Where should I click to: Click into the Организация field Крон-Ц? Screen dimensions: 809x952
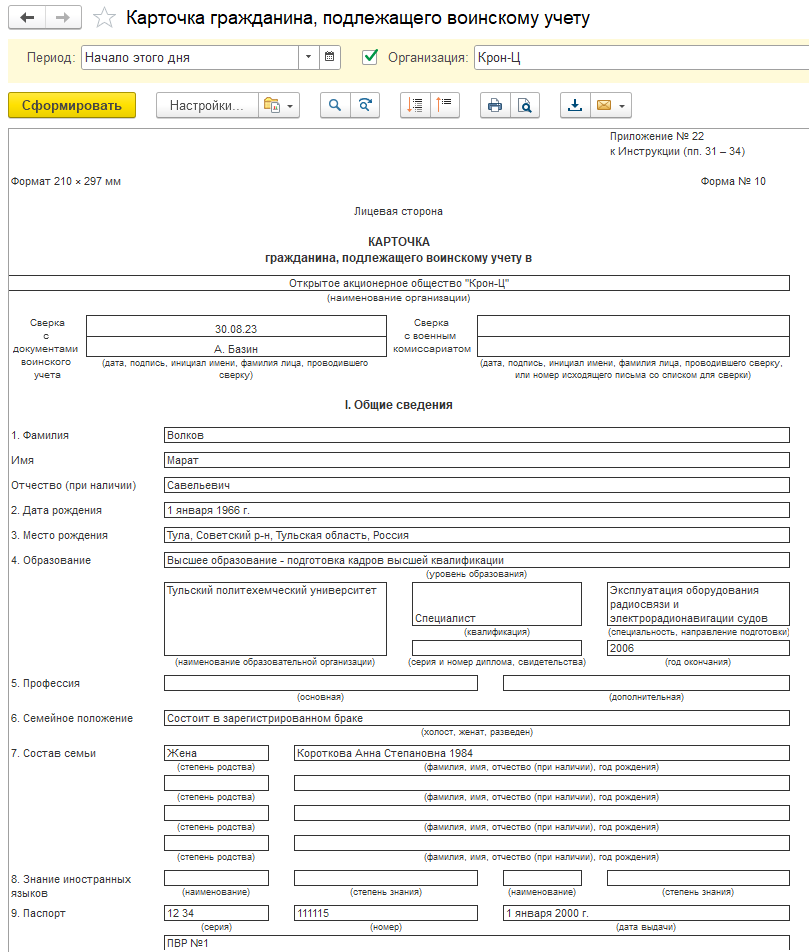point(641,58)
